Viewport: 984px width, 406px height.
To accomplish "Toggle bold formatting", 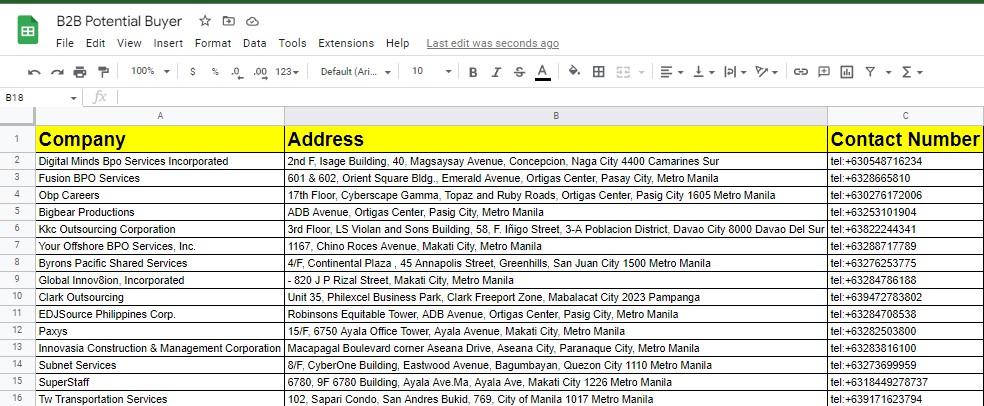I will pos(473,72).
